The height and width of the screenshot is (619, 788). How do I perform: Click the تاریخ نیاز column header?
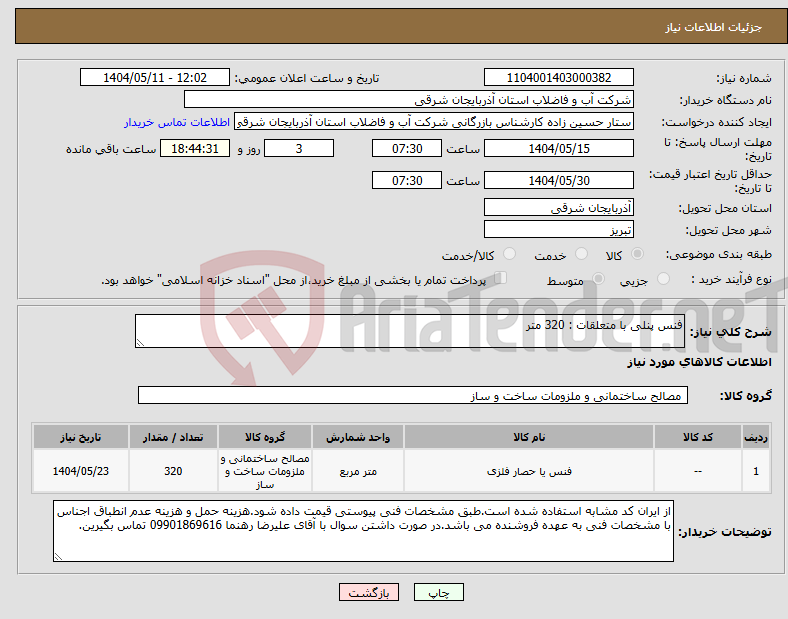pyautogui.click(x=81, y=437)
